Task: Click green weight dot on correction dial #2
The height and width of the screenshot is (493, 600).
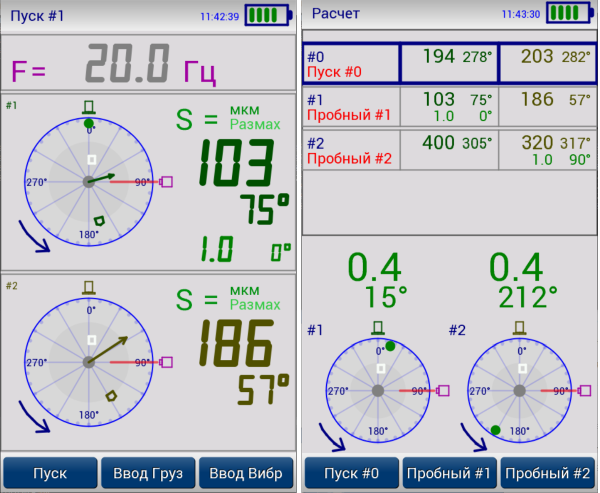Action: coord(495,430)
